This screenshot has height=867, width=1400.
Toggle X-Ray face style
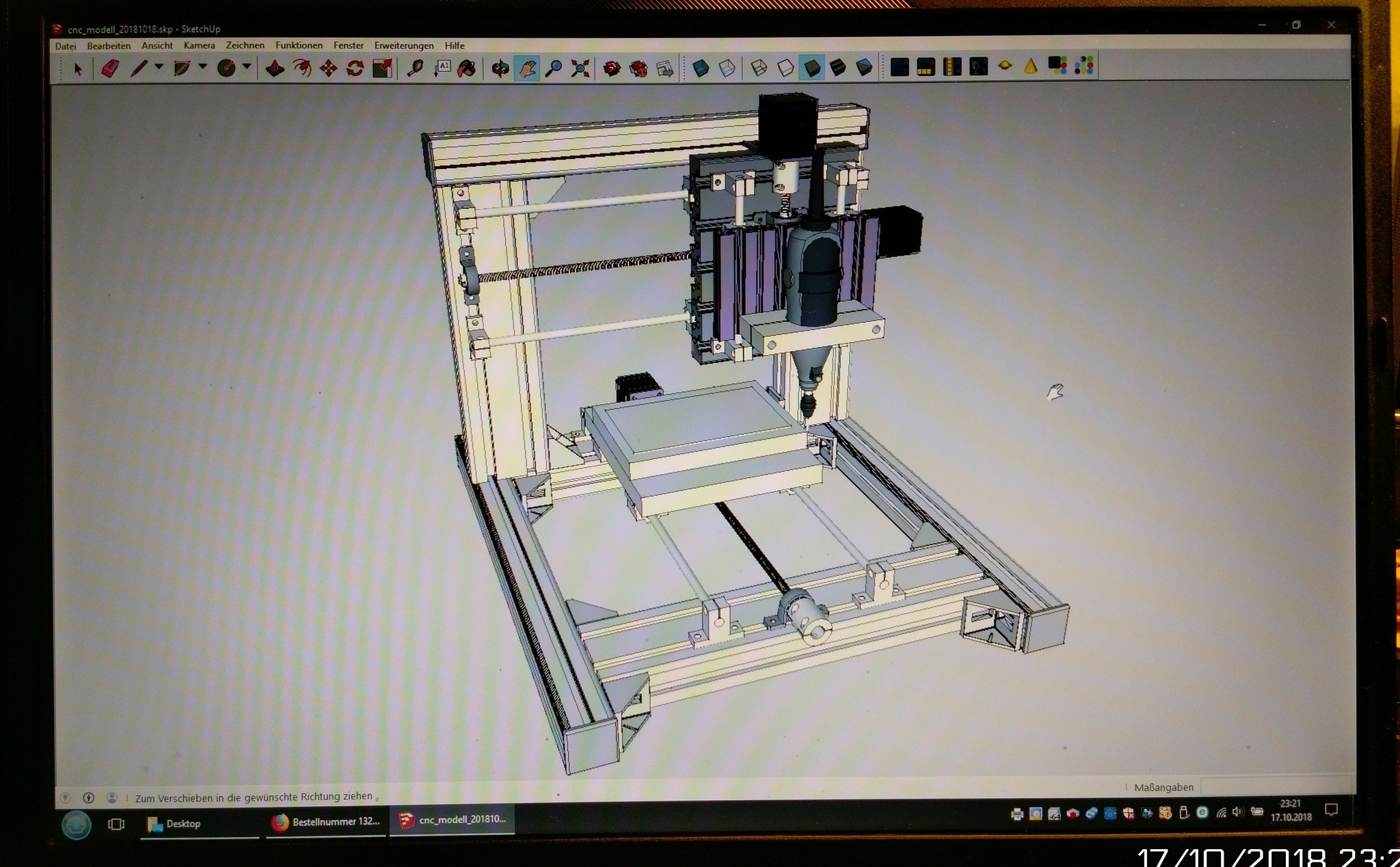(x=701, y=68)
